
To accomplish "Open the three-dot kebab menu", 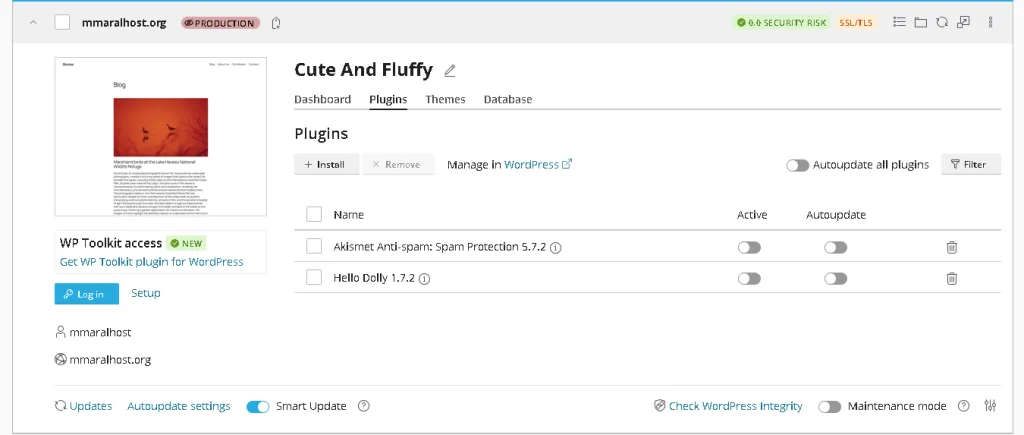I will tap(991, 22).
